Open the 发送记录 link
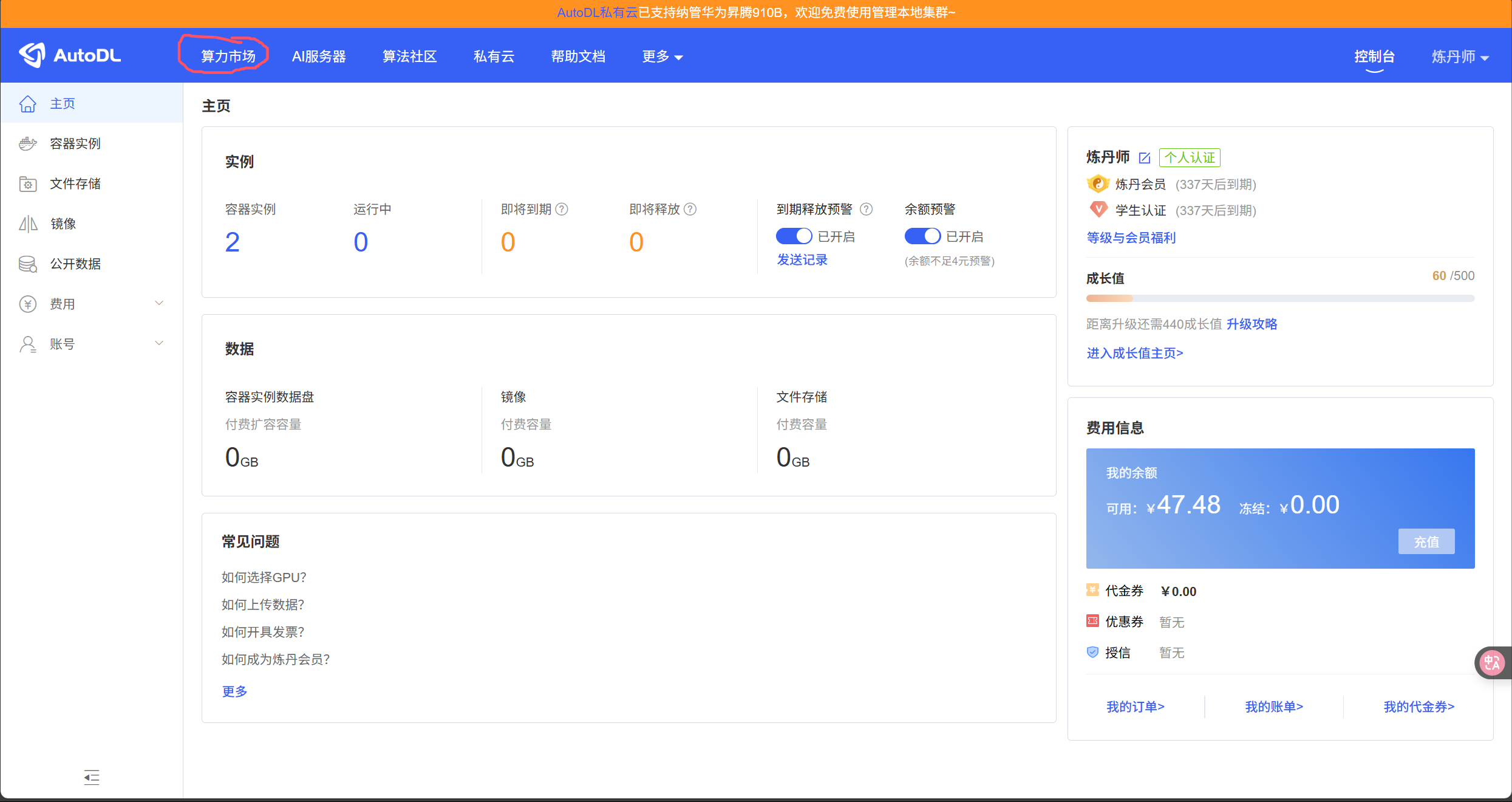This screenshot has width=1512, height=802. 802,260
